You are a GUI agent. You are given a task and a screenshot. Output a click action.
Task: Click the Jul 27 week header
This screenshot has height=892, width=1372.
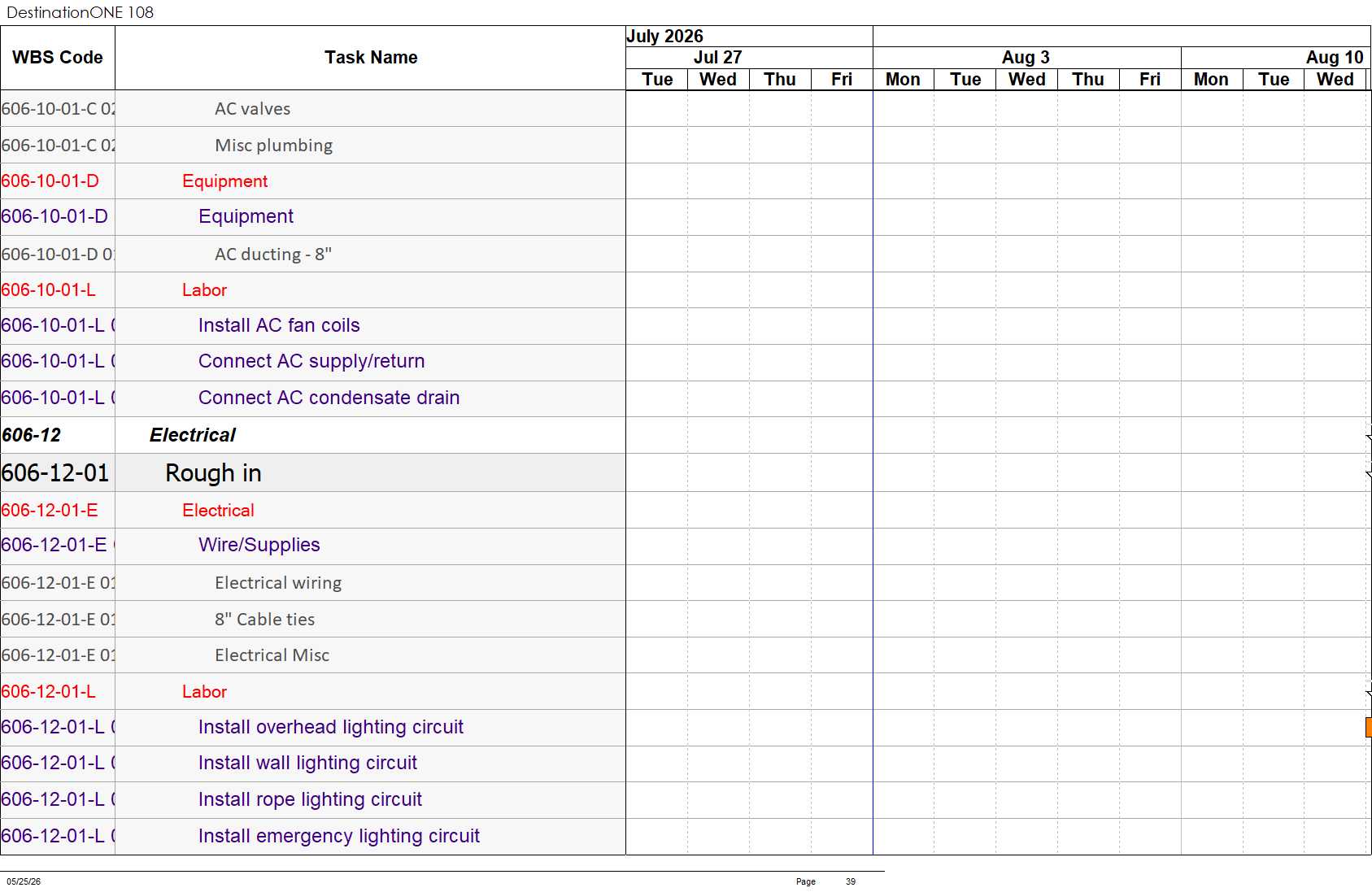click(x=717, y=58)
